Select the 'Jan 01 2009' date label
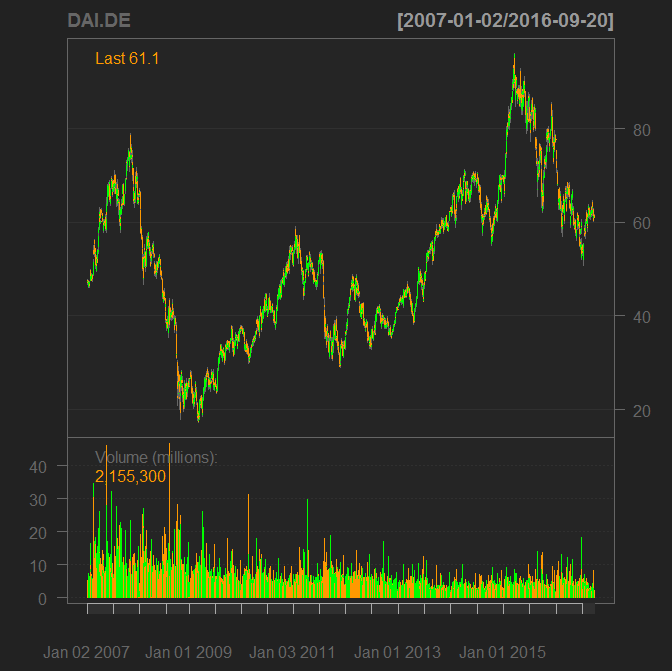Viewport: 672px width, 671px height. (x=189, y=652)
